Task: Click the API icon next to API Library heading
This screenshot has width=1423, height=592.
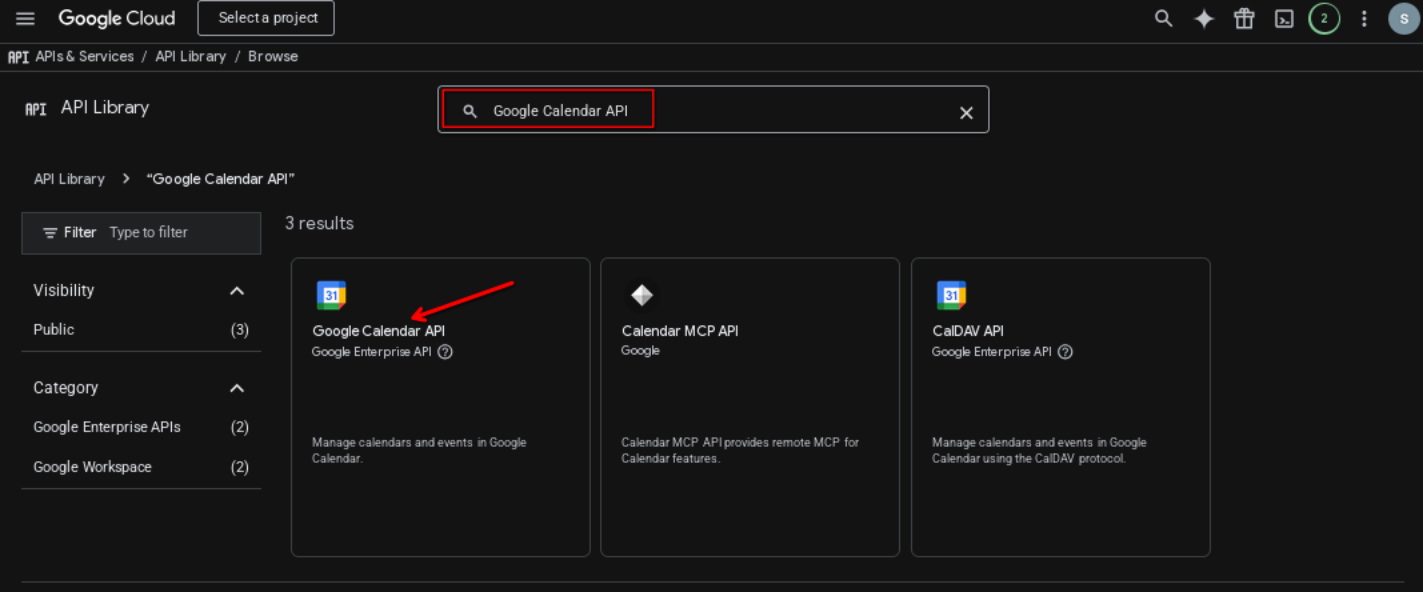Action: pos(36,109)
